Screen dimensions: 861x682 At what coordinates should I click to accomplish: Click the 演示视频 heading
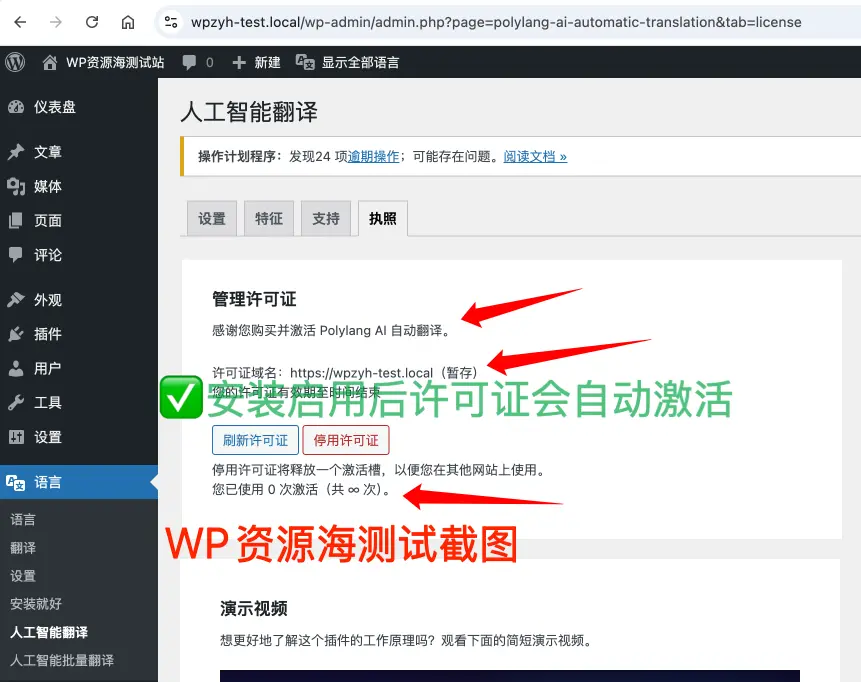[x=254, y=608]
